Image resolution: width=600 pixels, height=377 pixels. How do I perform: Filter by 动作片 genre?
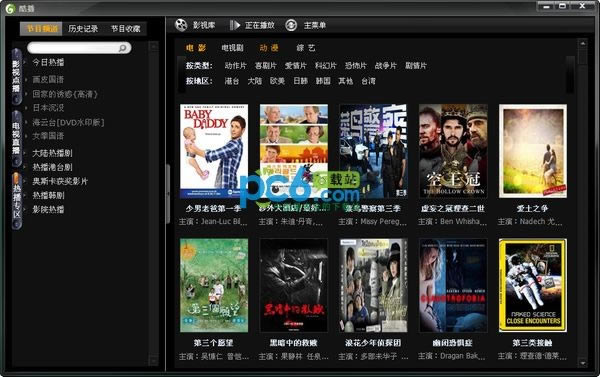(x=235, y=66)
